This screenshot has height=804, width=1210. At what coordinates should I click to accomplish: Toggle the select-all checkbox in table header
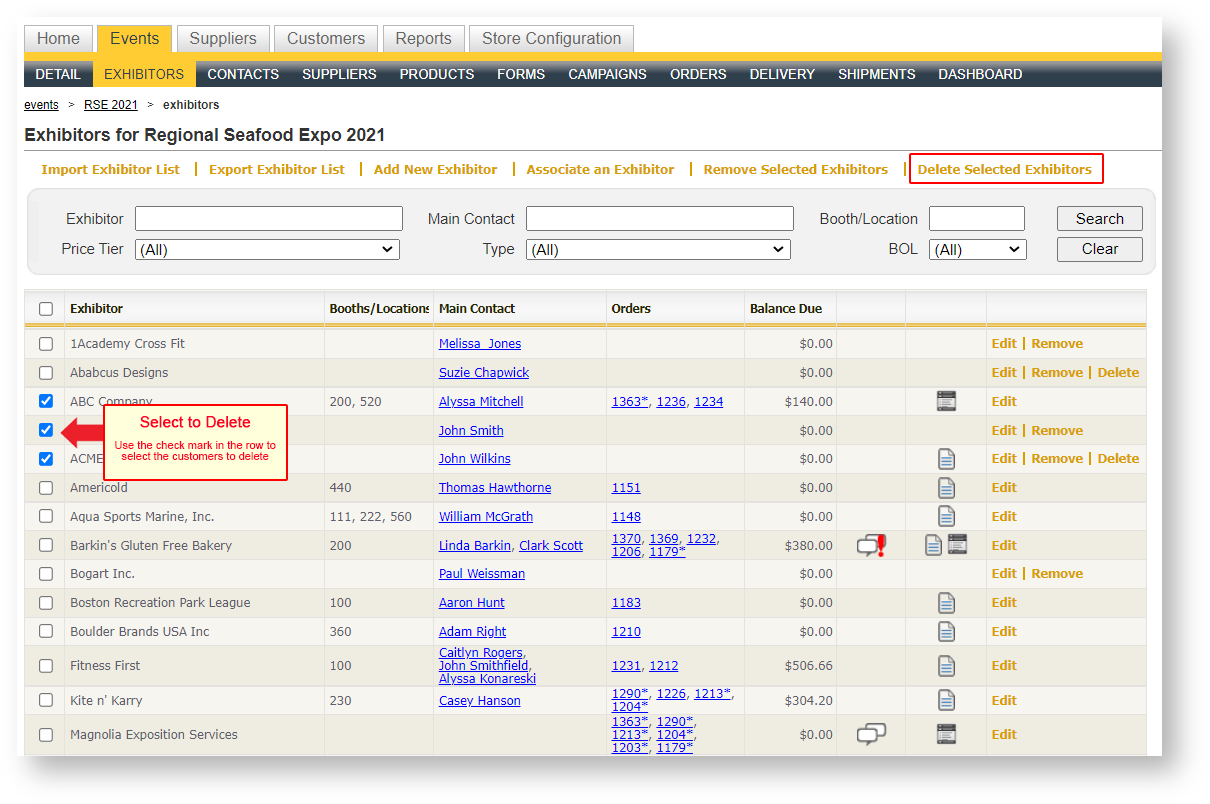[46, 309]
